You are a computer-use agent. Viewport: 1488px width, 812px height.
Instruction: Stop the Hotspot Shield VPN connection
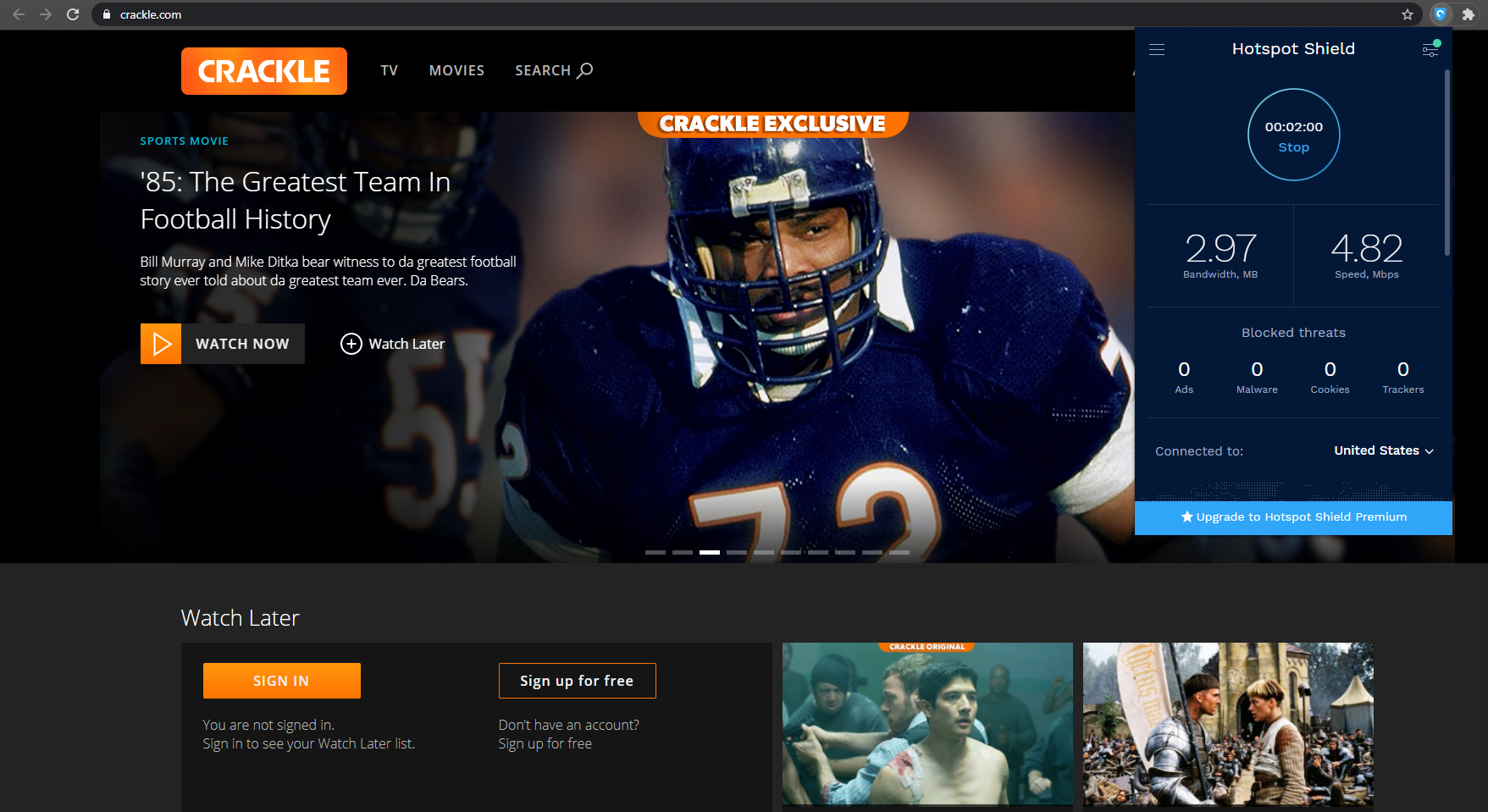pyautogui.click(x=1293, y=147)
